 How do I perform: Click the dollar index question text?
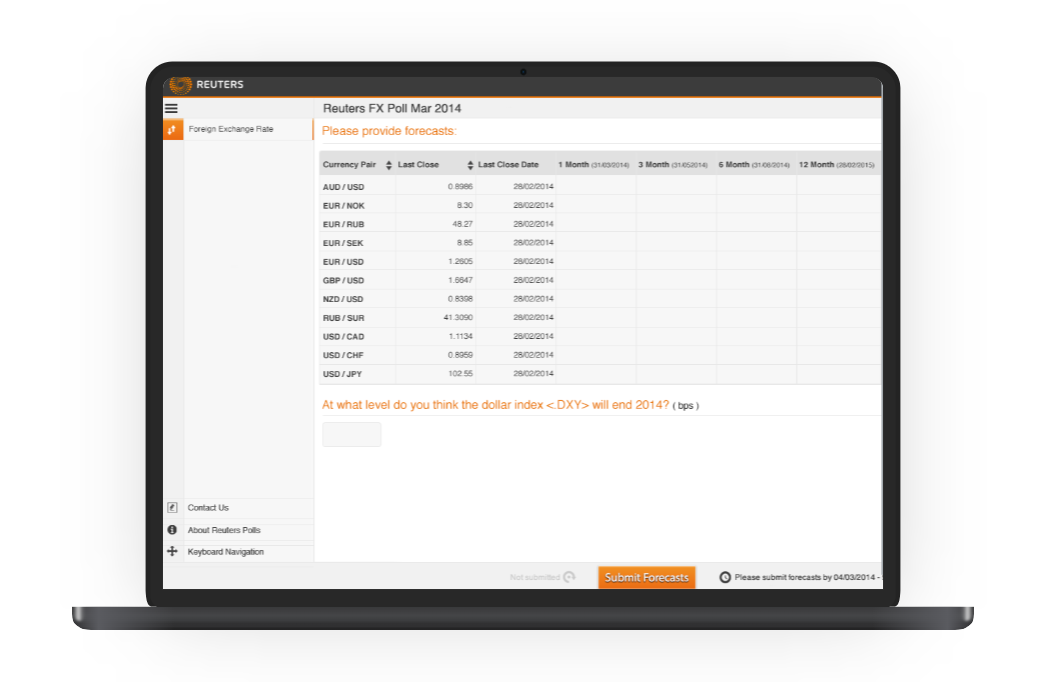(x=495, y=404)
